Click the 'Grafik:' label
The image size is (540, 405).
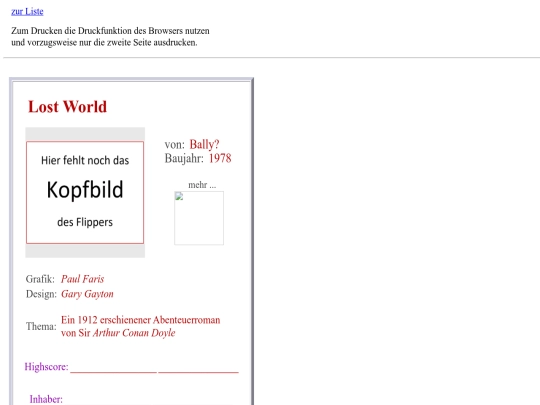click(40, 279)
